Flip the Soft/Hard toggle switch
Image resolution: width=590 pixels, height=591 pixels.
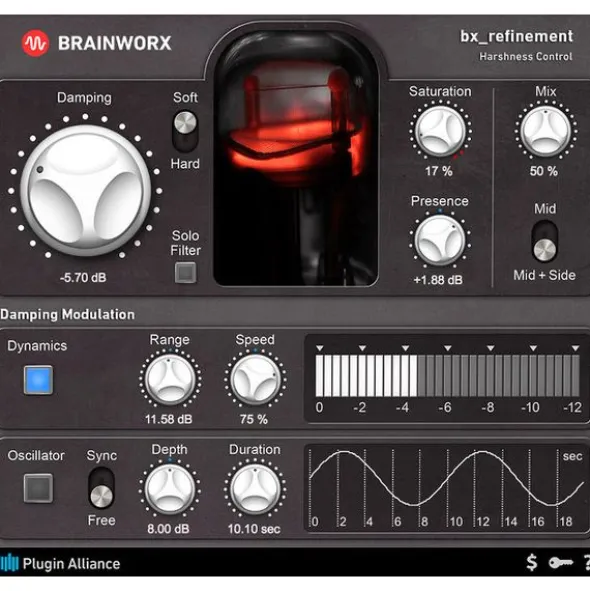(185, 131)
